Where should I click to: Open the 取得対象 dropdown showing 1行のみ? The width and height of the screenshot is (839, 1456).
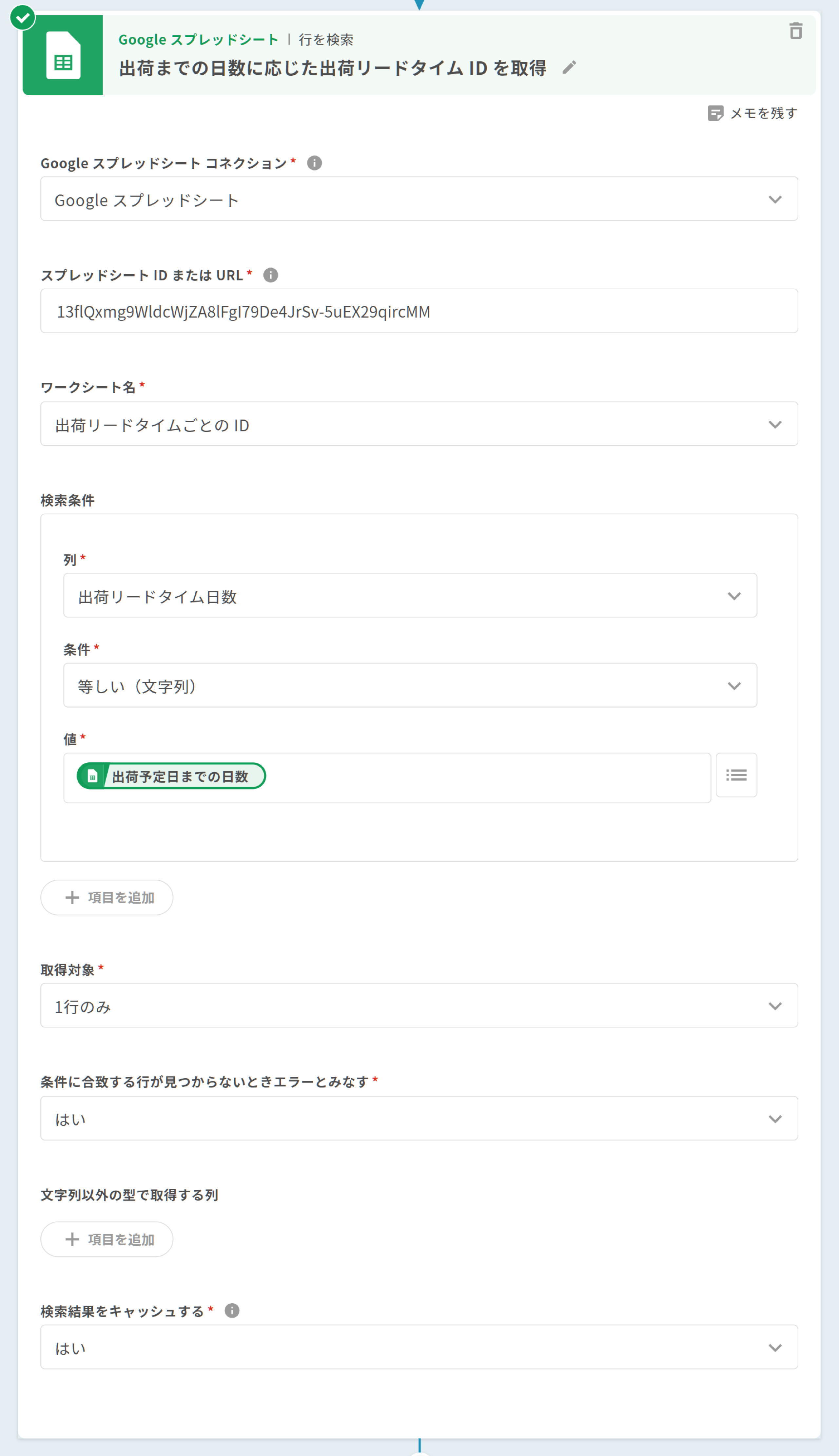[419, 1006]
